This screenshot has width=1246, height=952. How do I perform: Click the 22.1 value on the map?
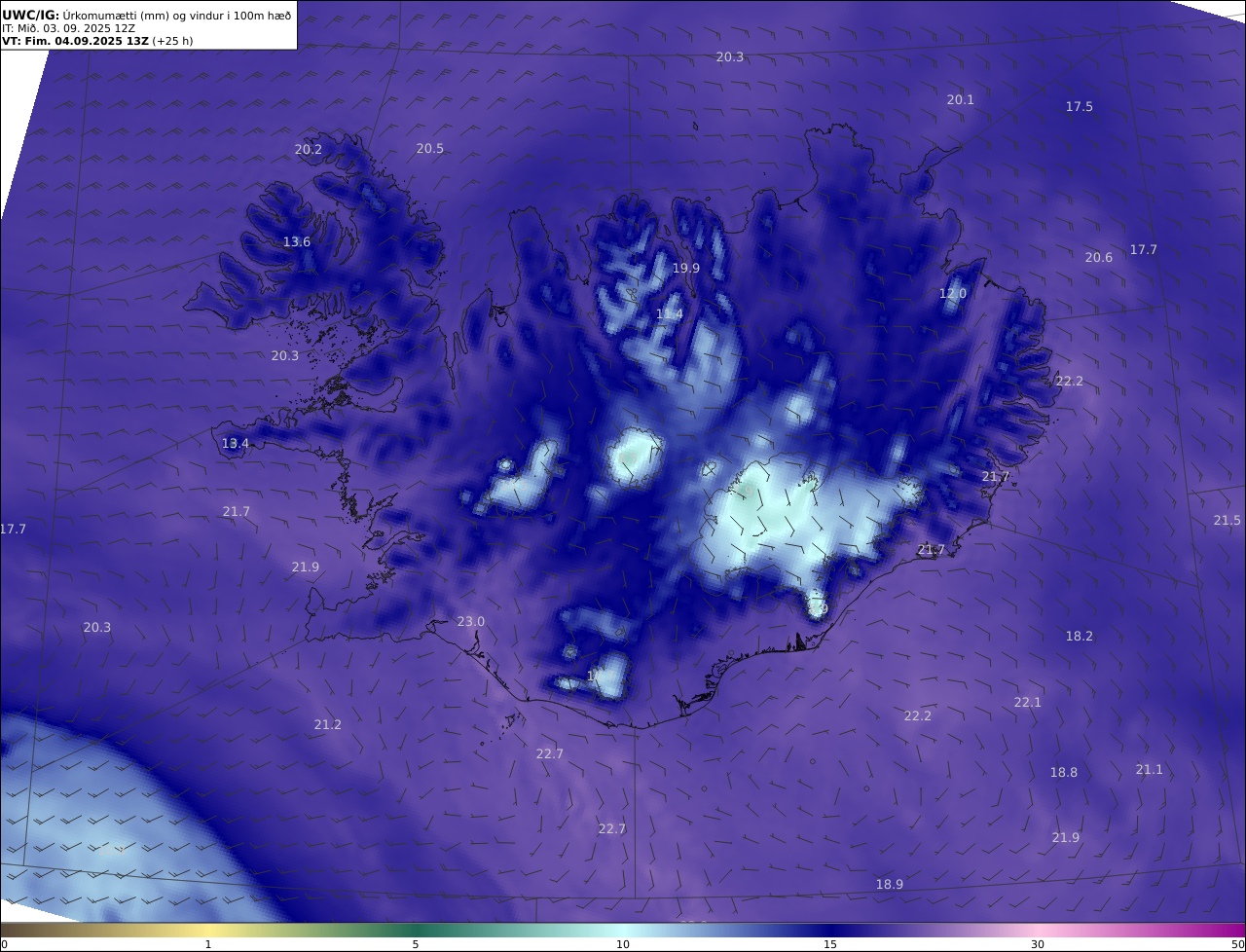coord(1028,702)
